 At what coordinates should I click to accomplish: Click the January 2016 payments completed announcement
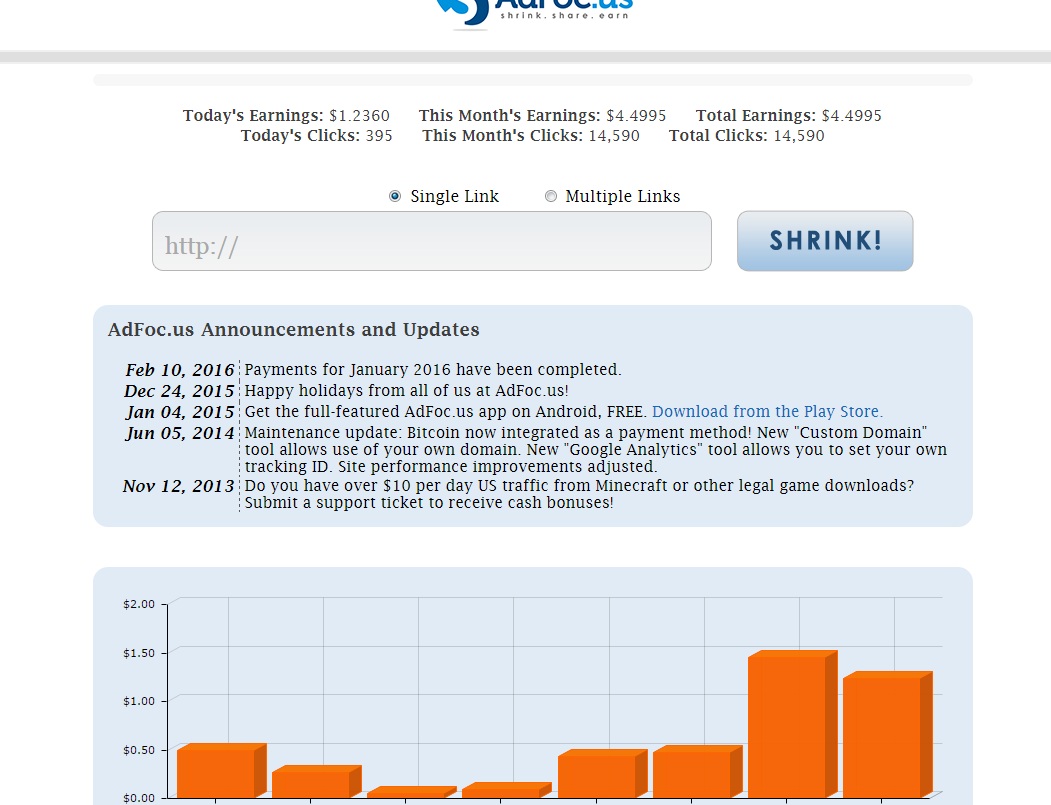tap(433, 370)
